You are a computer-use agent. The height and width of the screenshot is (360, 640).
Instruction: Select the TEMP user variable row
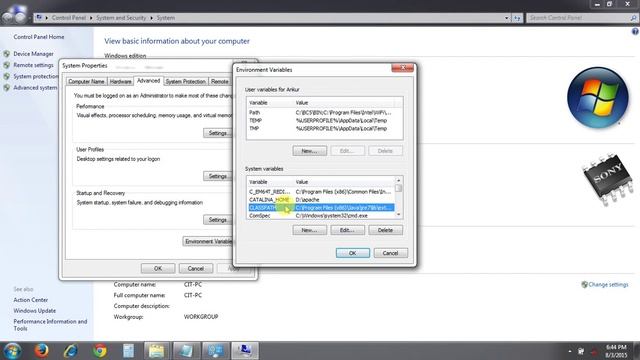(321, 120)
